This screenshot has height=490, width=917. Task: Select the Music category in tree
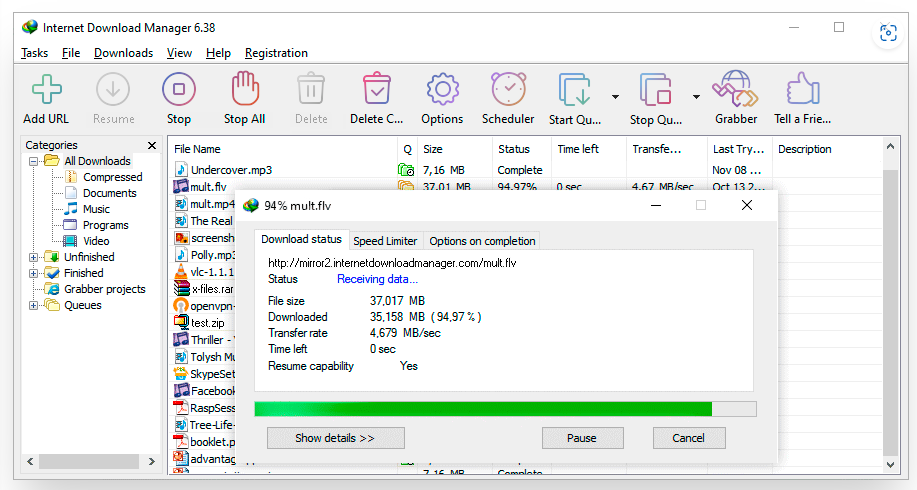point(96,209)
